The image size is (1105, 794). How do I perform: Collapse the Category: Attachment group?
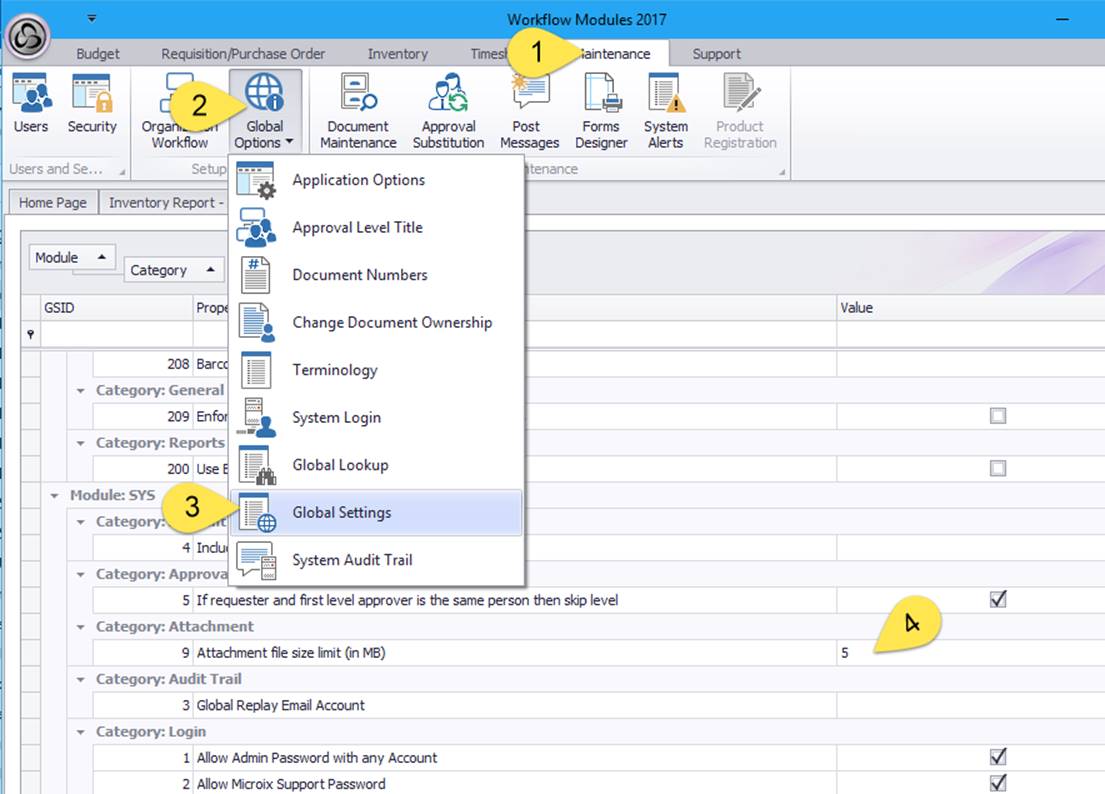pos(82,627)
